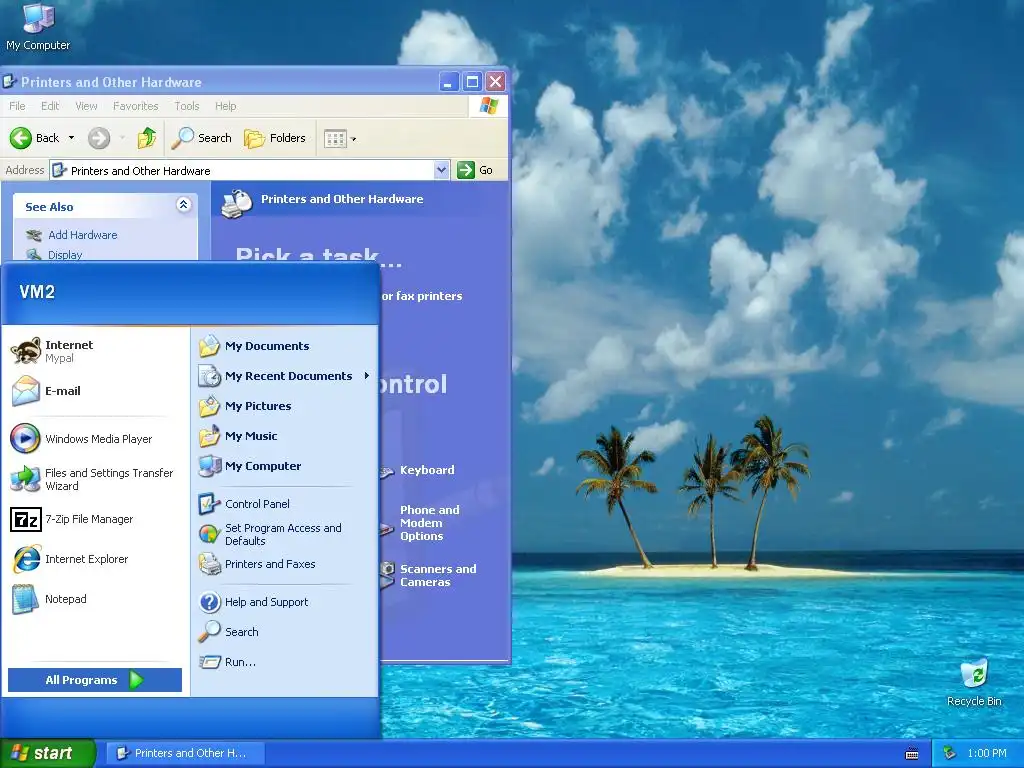
Task: Open Printers and Faxes
Action: point(285,564)
